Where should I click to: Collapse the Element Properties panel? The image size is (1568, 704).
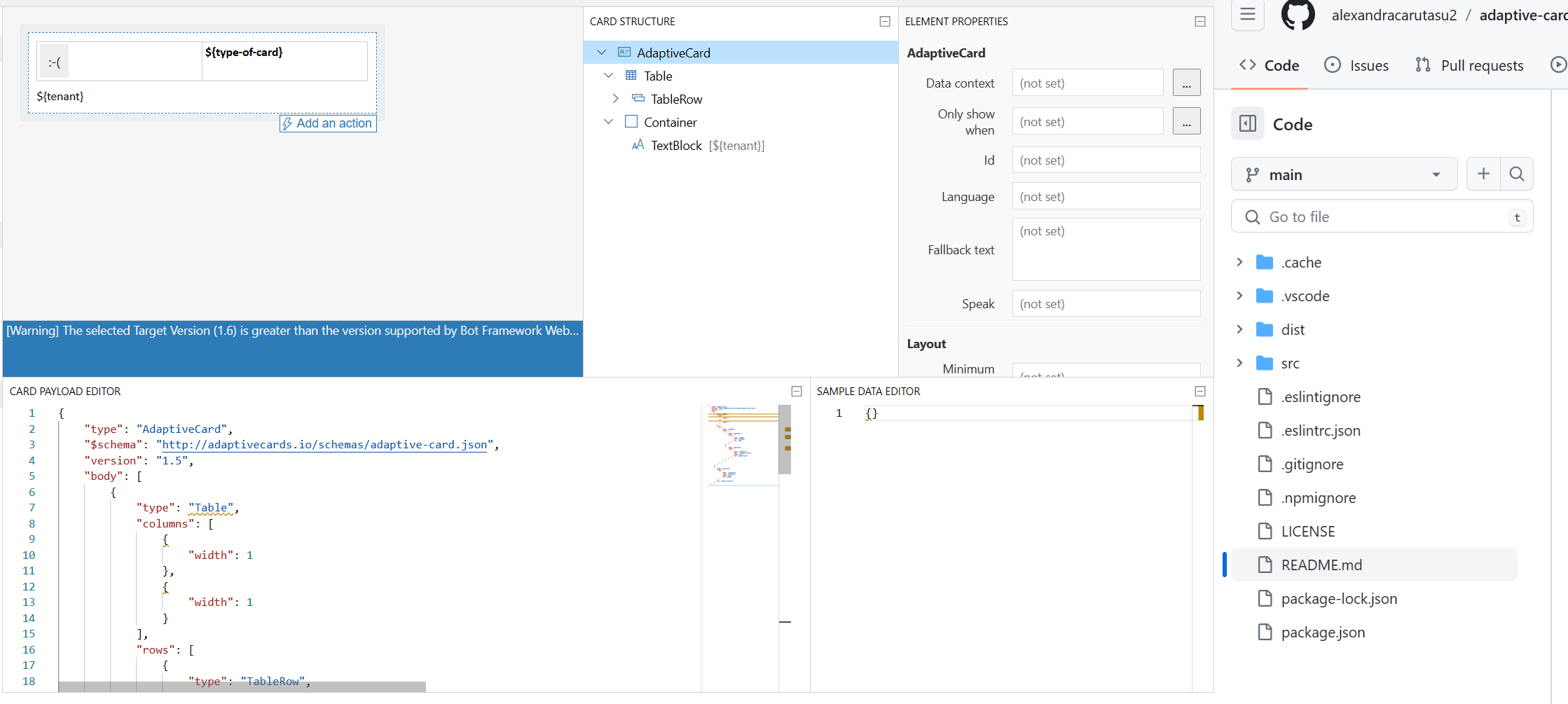click(1199, 21)
